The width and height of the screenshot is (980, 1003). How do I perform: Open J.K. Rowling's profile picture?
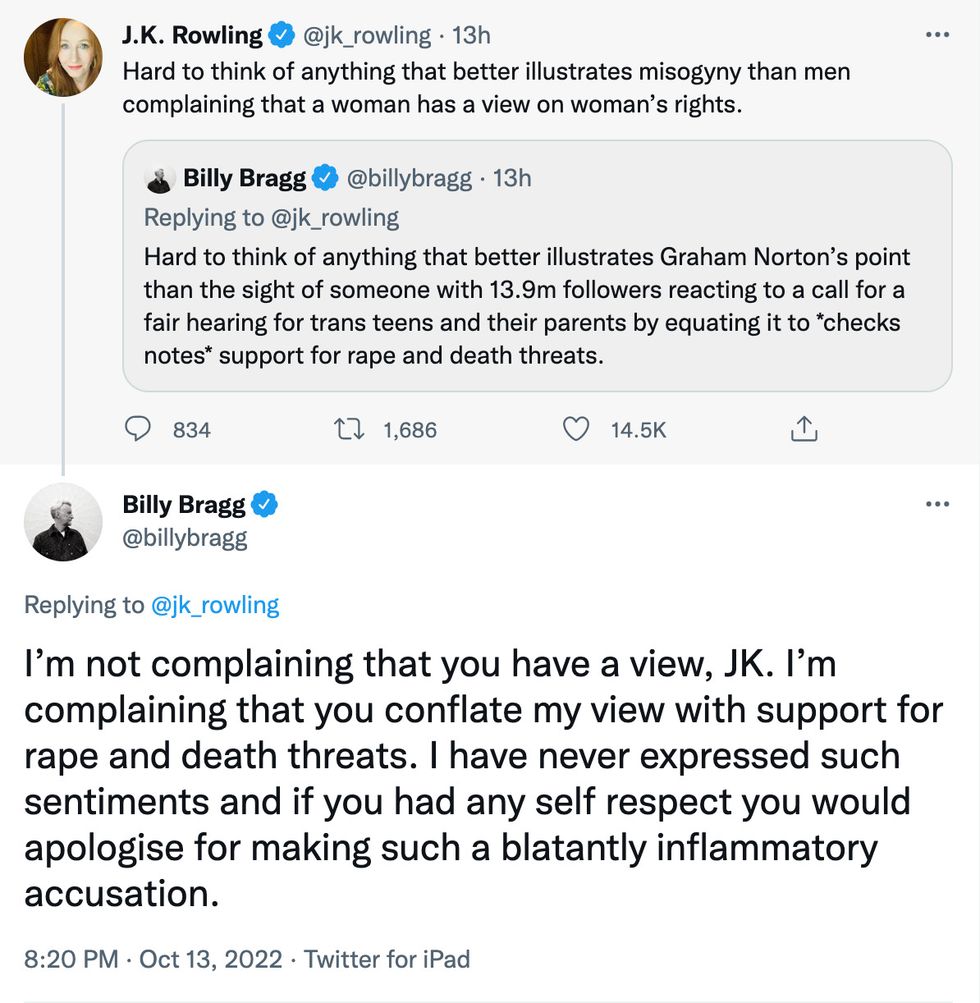coord(62,57)
